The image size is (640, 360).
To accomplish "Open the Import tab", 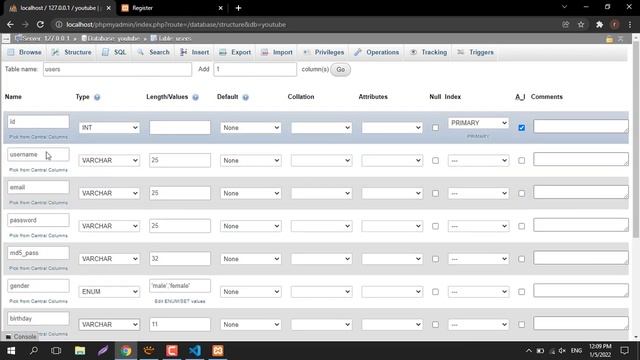I will click(x=277, y=52).
